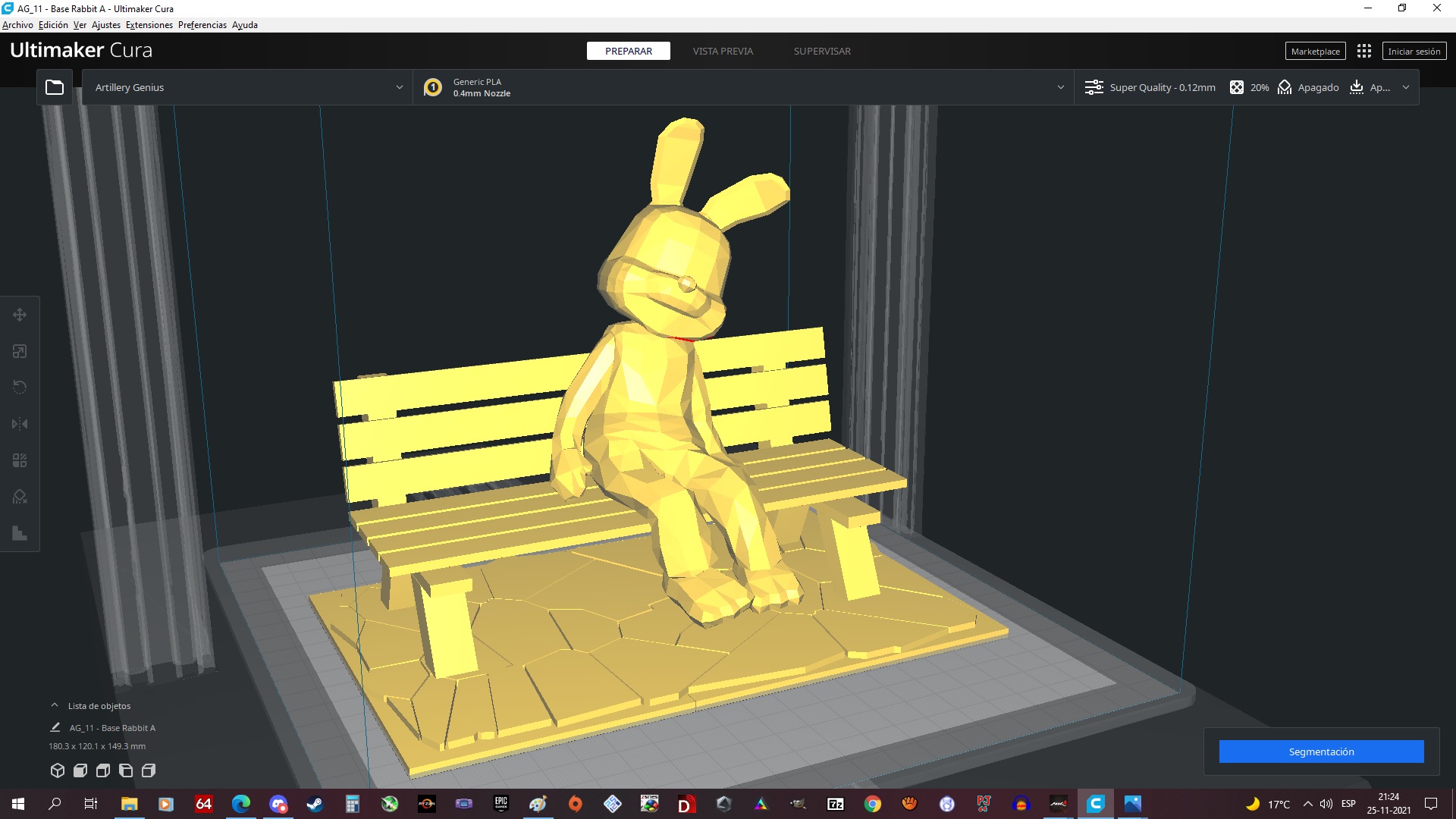
Task: Switch to VISTA PREVIA tab
Action: 722,51
